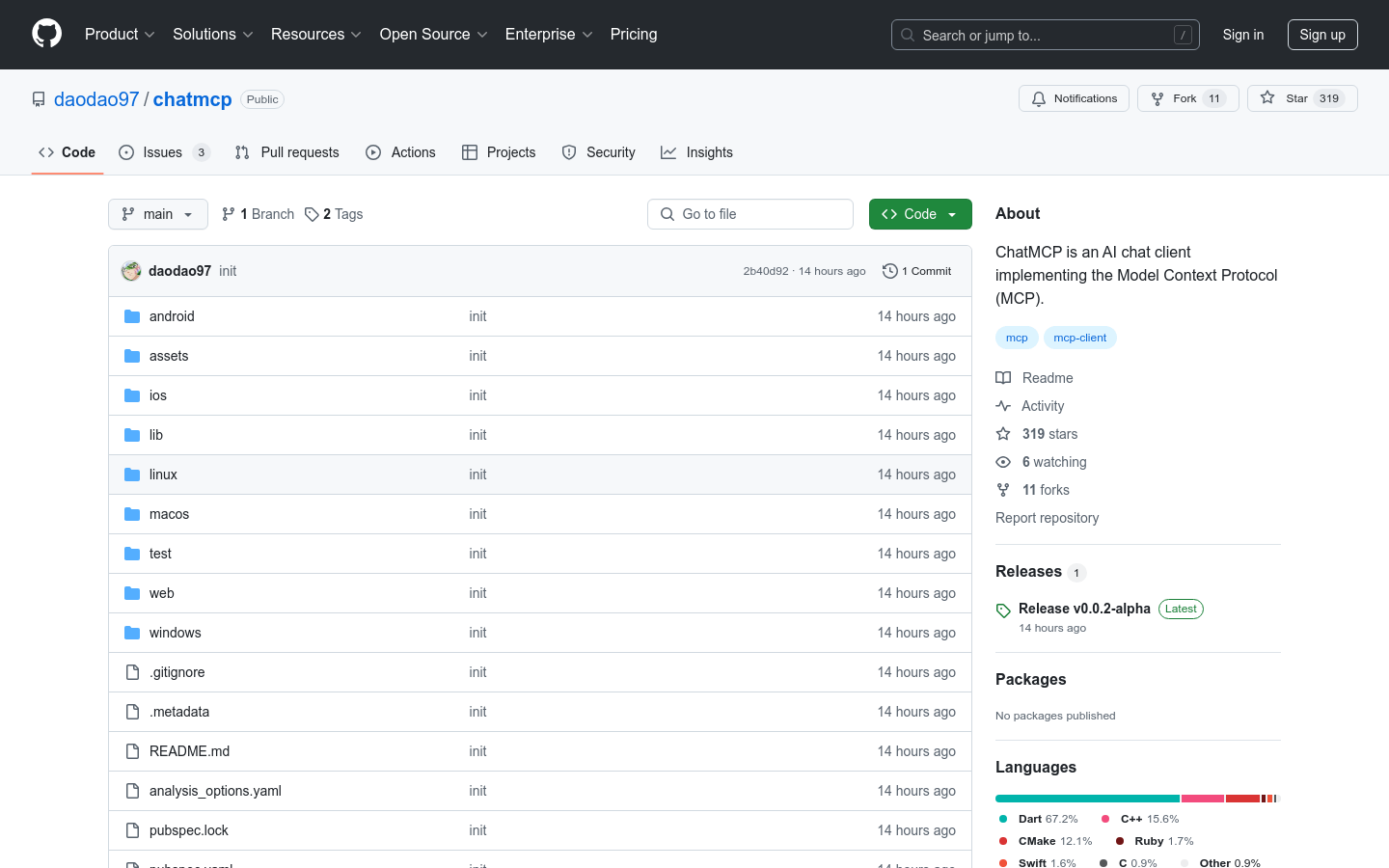This screenshot has height=868, width=1389.
Task: Expand the Solutions menu
Action: click(213, 34)
